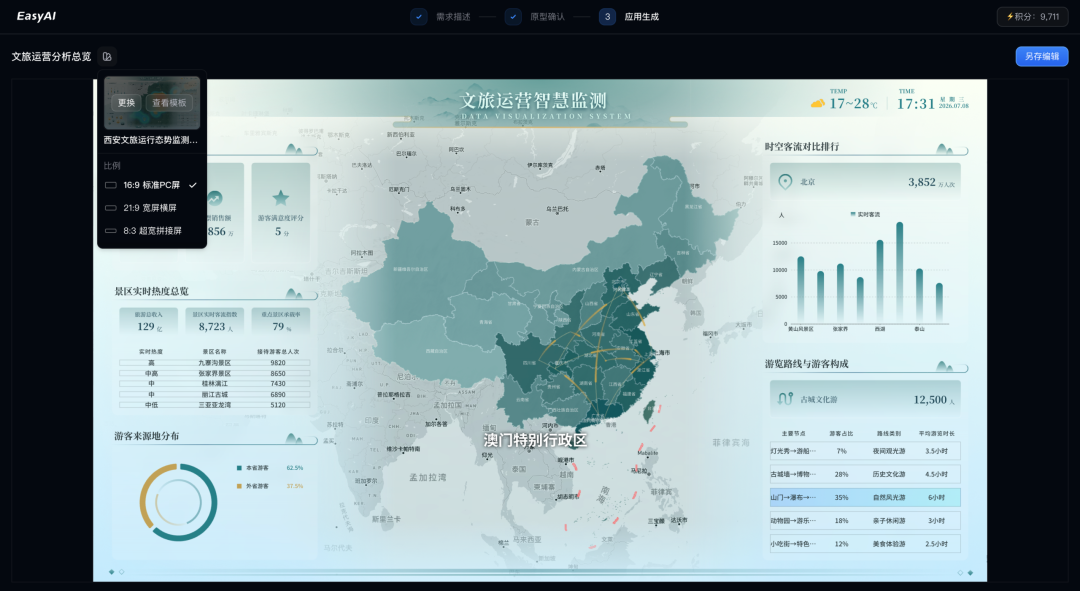The image size is (1080, 591).
Task: Click the 21:9 wide screen shape icon
Action: pos(110,208)
